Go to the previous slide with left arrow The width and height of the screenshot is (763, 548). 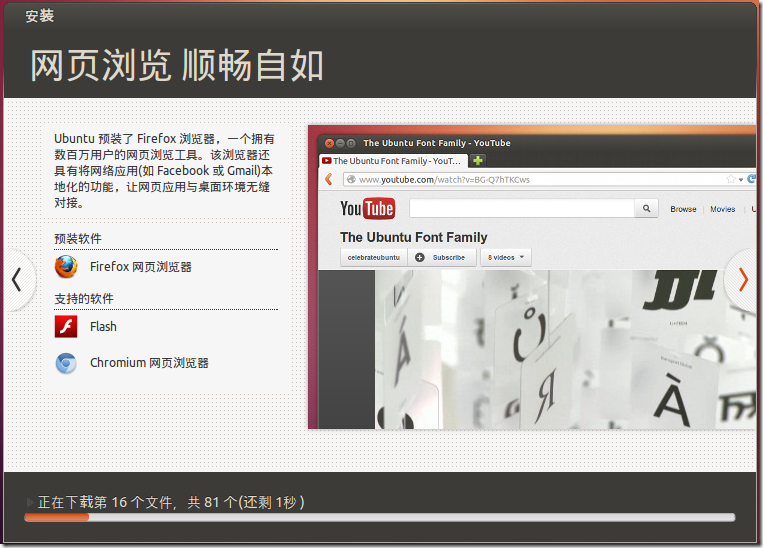(18, 280)
